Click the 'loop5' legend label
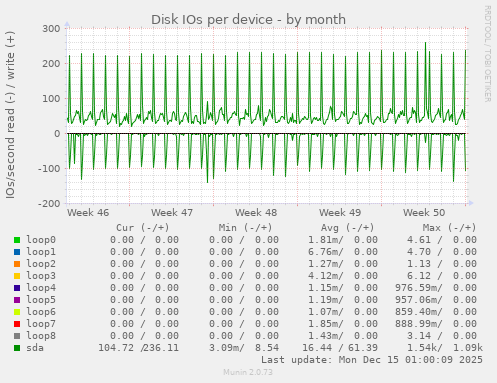The width and height of the screenshot is (497, 383). click(x=41, y=300)
